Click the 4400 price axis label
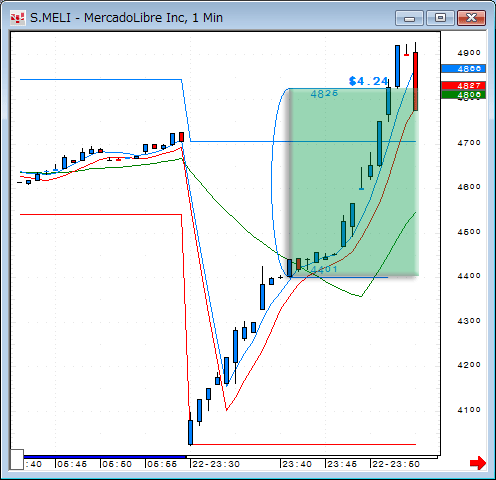This screenshot has width=496, height=480. (469, 276)
